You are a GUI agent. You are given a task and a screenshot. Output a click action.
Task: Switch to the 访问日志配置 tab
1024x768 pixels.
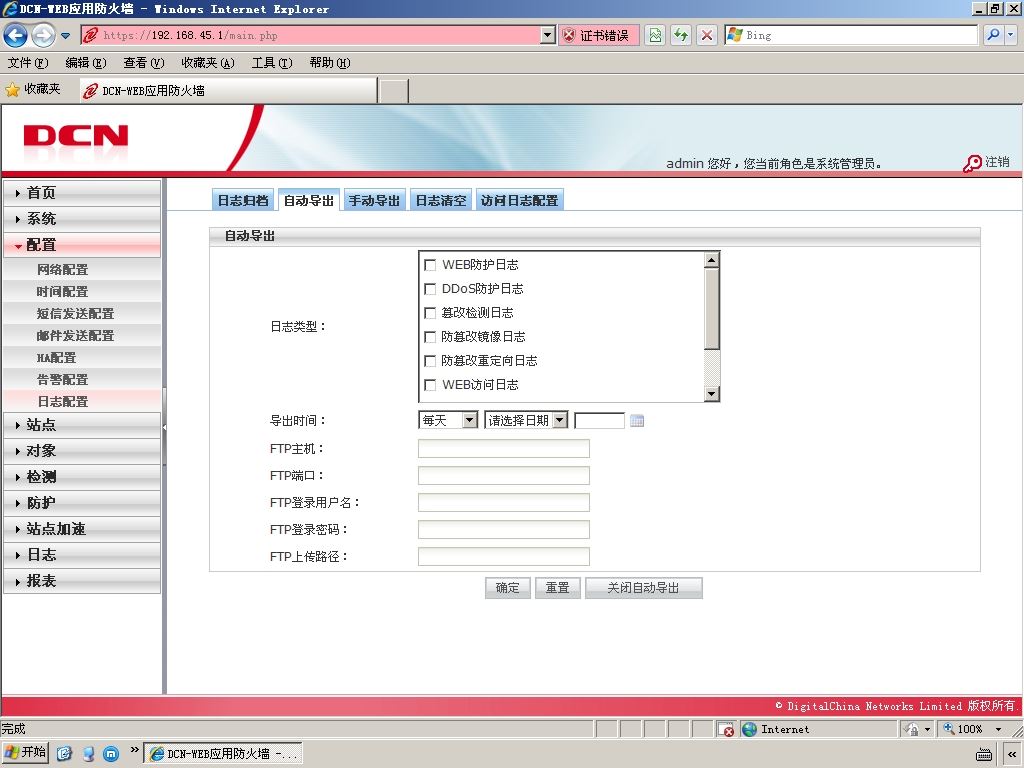click(x=520, y=200)
